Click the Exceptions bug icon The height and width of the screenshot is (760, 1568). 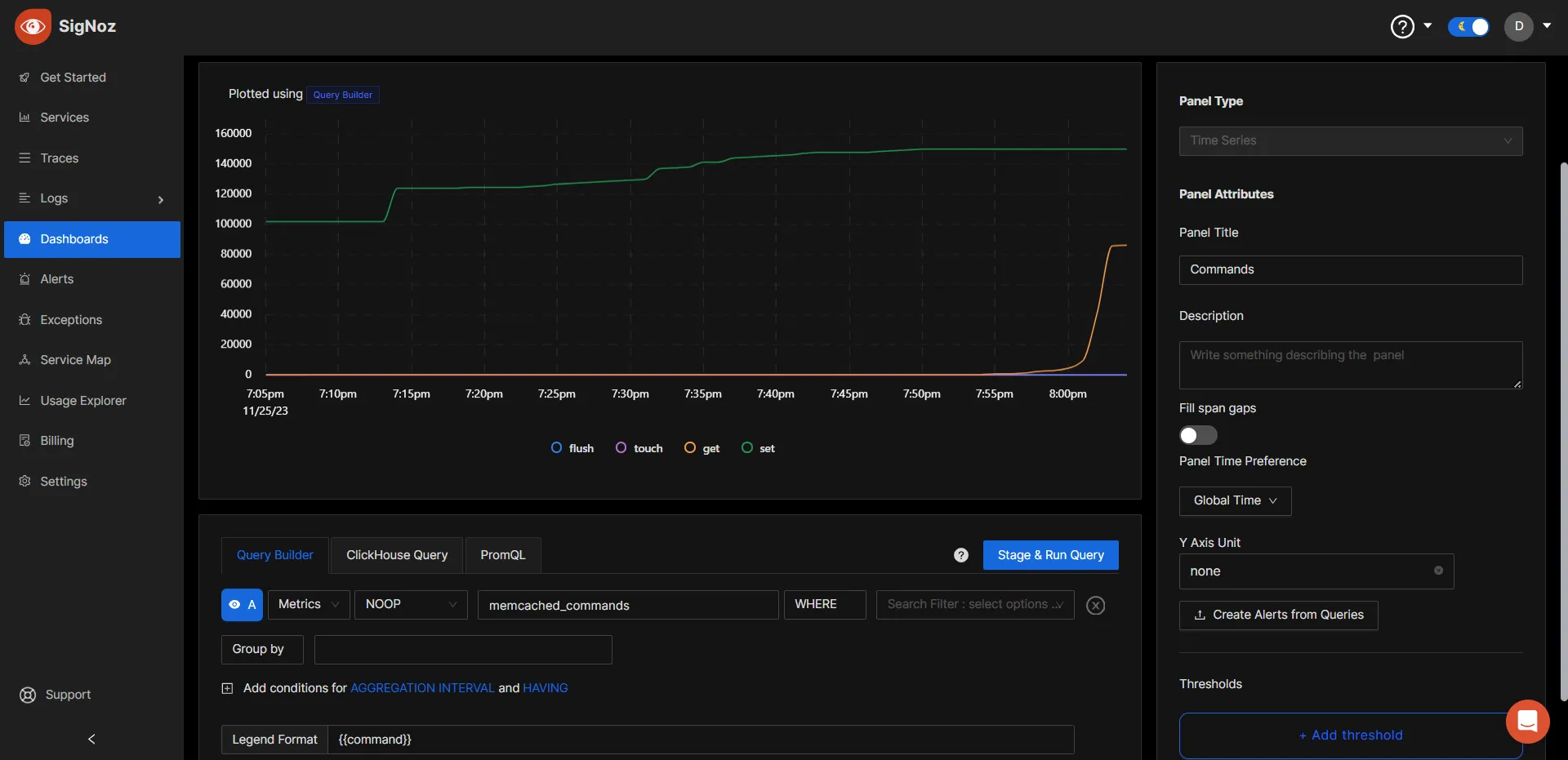[24, 320]
